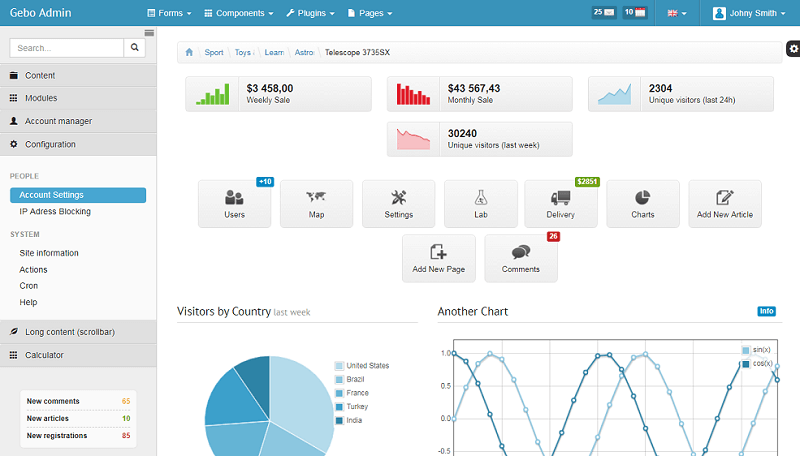Screen dimensions: 800x456
Task: Click the green Weekly Sale bar chart
Action: pyautogui.click(x=213, y=94)
